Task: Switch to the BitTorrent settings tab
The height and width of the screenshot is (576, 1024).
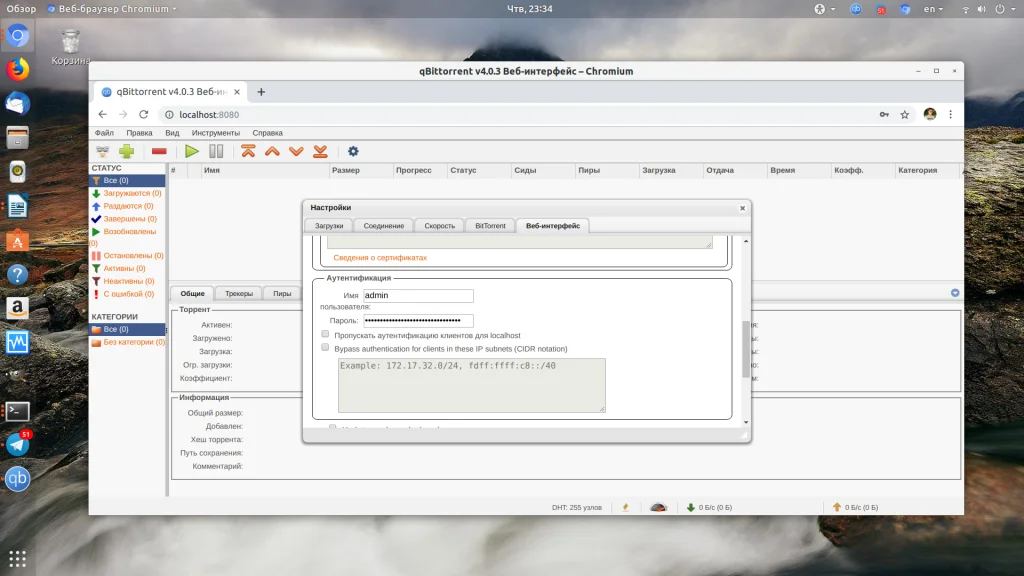Action: [490, 226]
